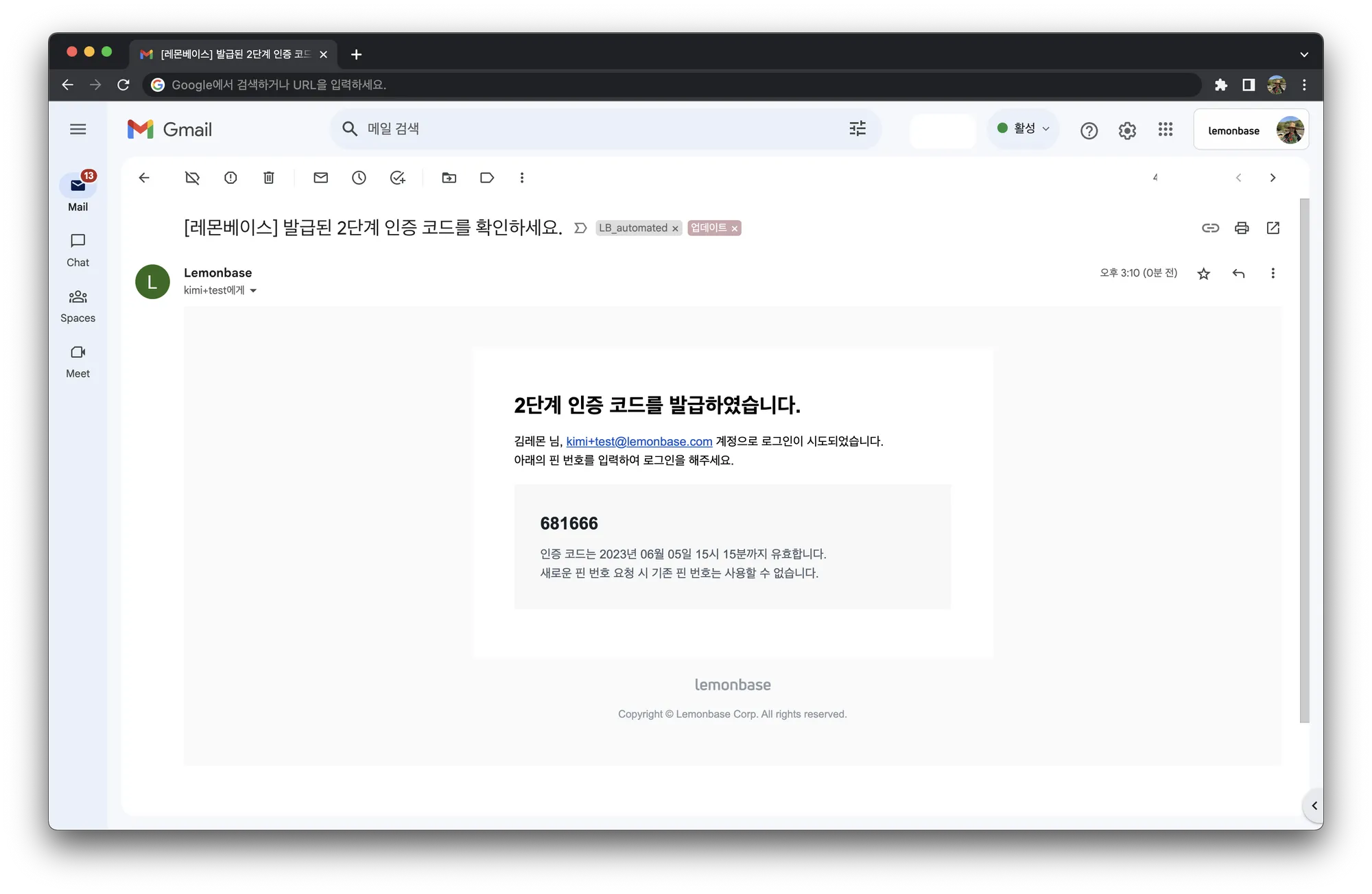
Task: Reply using the reply arrow icon
Action: click(x=1238, y=273)
